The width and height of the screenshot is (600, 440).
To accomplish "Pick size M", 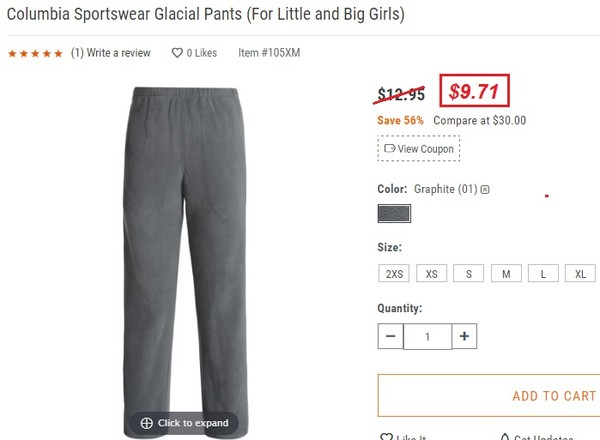I will (506, 274).
